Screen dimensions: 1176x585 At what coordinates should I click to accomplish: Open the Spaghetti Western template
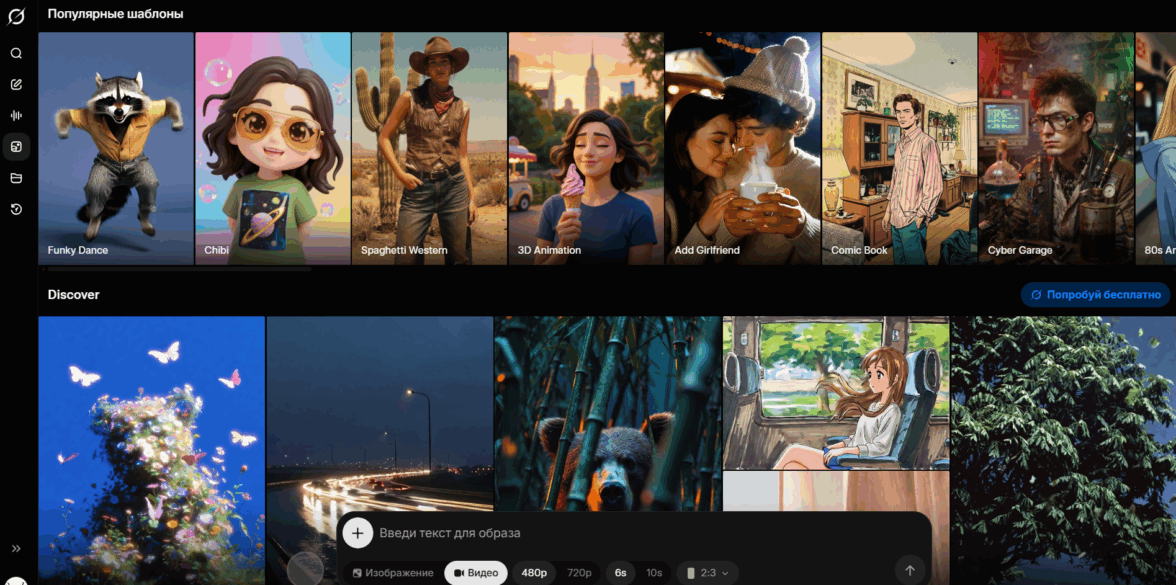point(429,148)
